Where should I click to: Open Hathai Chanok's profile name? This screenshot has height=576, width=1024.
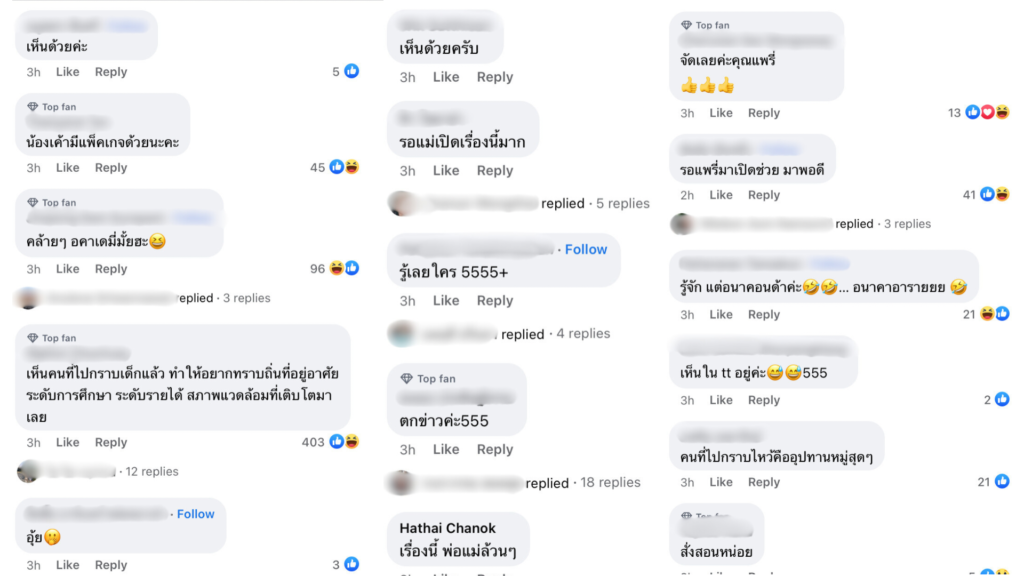[447, 528]
